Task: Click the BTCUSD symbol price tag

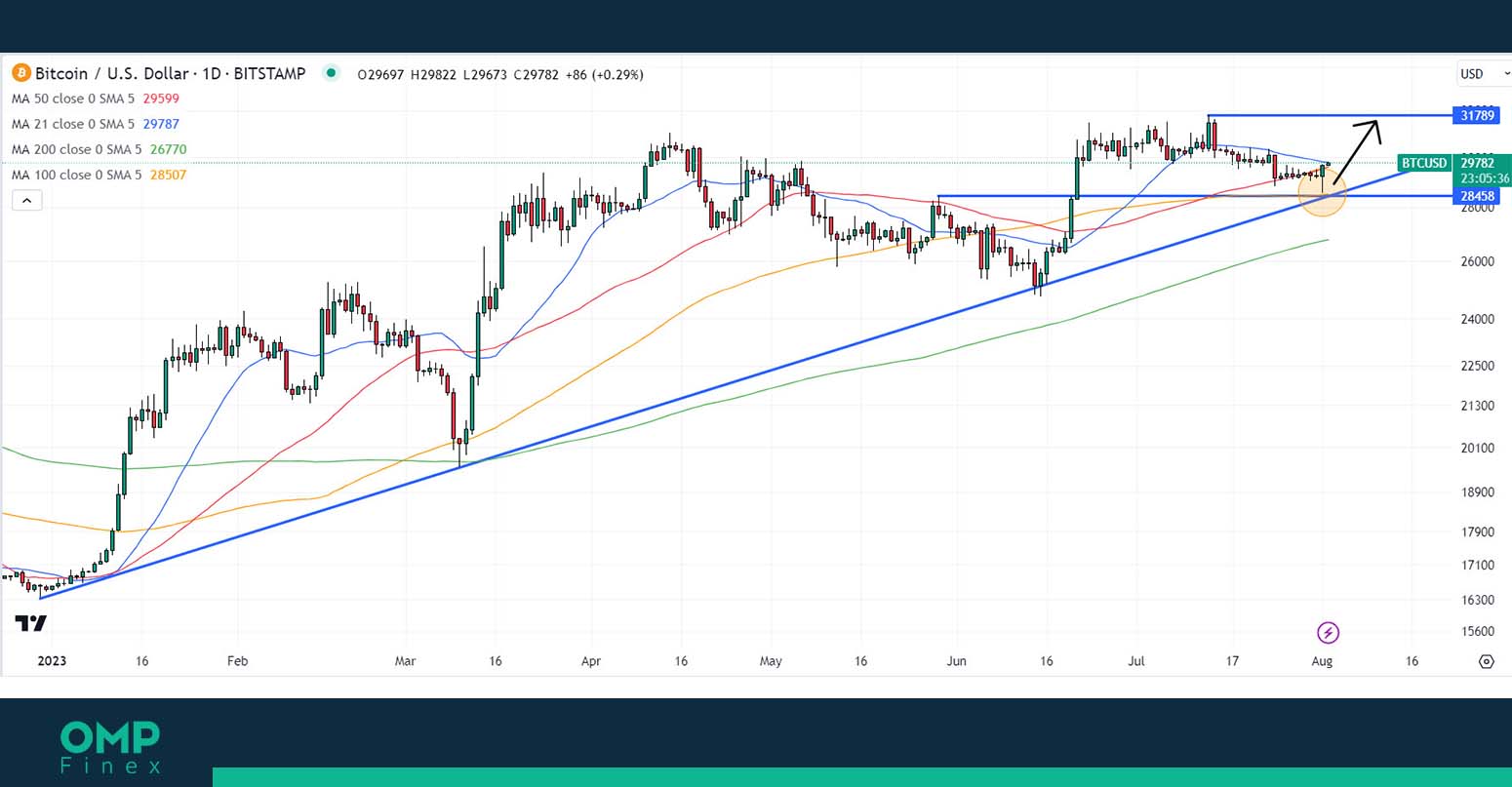Action: pyautogui.click(x=1423, y=163)
